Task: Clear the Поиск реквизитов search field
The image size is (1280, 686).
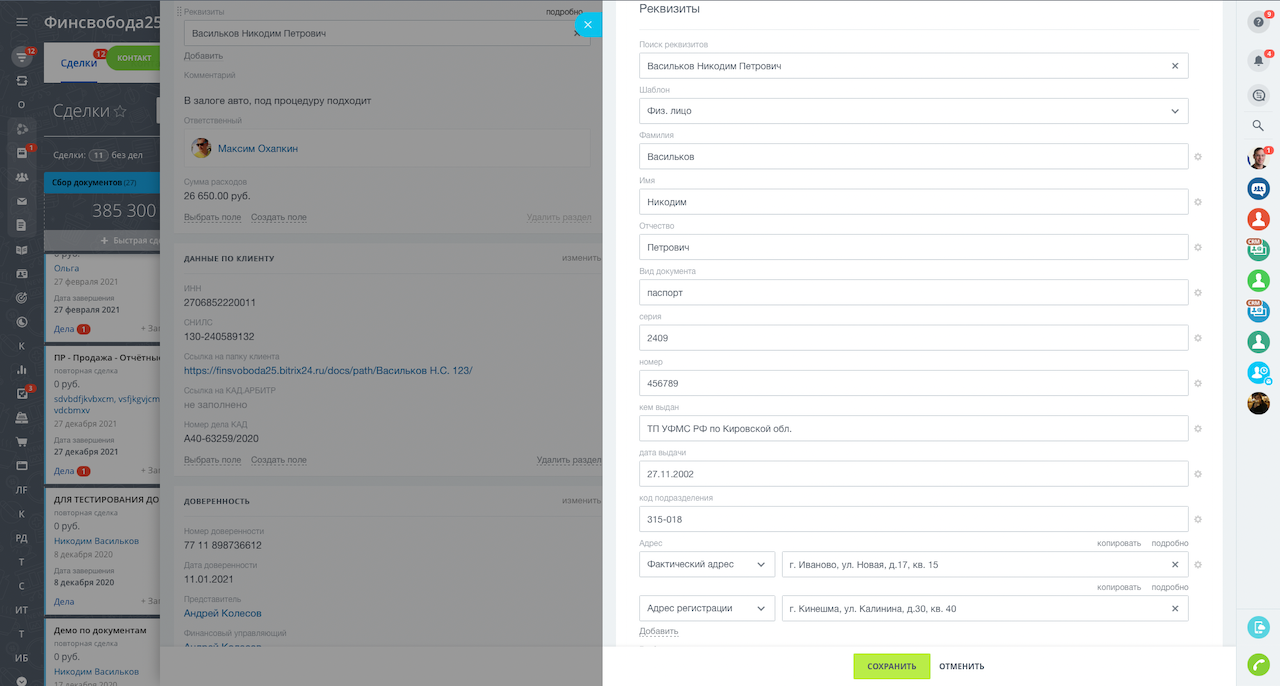Action: (1175, 66)
